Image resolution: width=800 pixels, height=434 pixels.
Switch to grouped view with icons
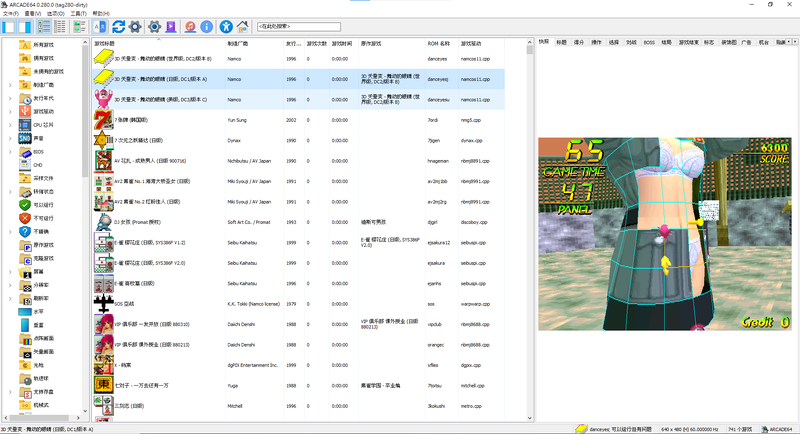pyautogui.click(x=79, y=27)
